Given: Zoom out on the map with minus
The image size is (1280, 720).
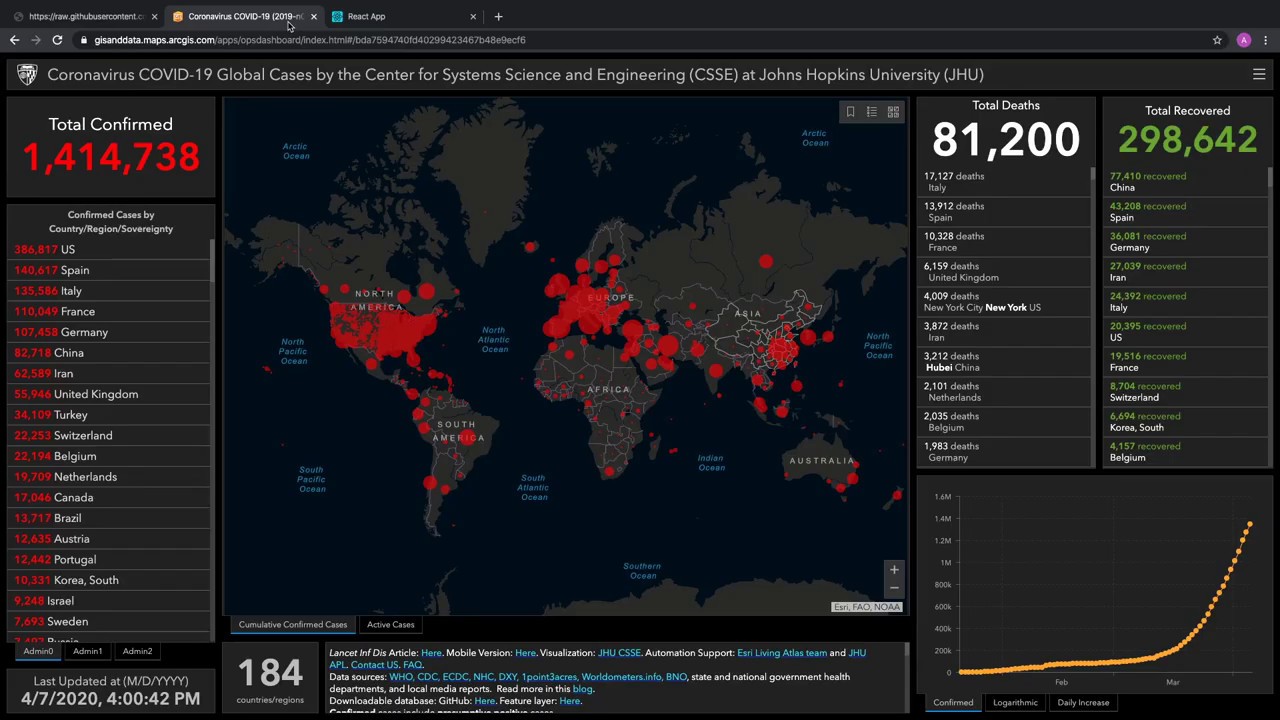Looking at the screenshot, I should pyautogui.click(x=894, y=588).
